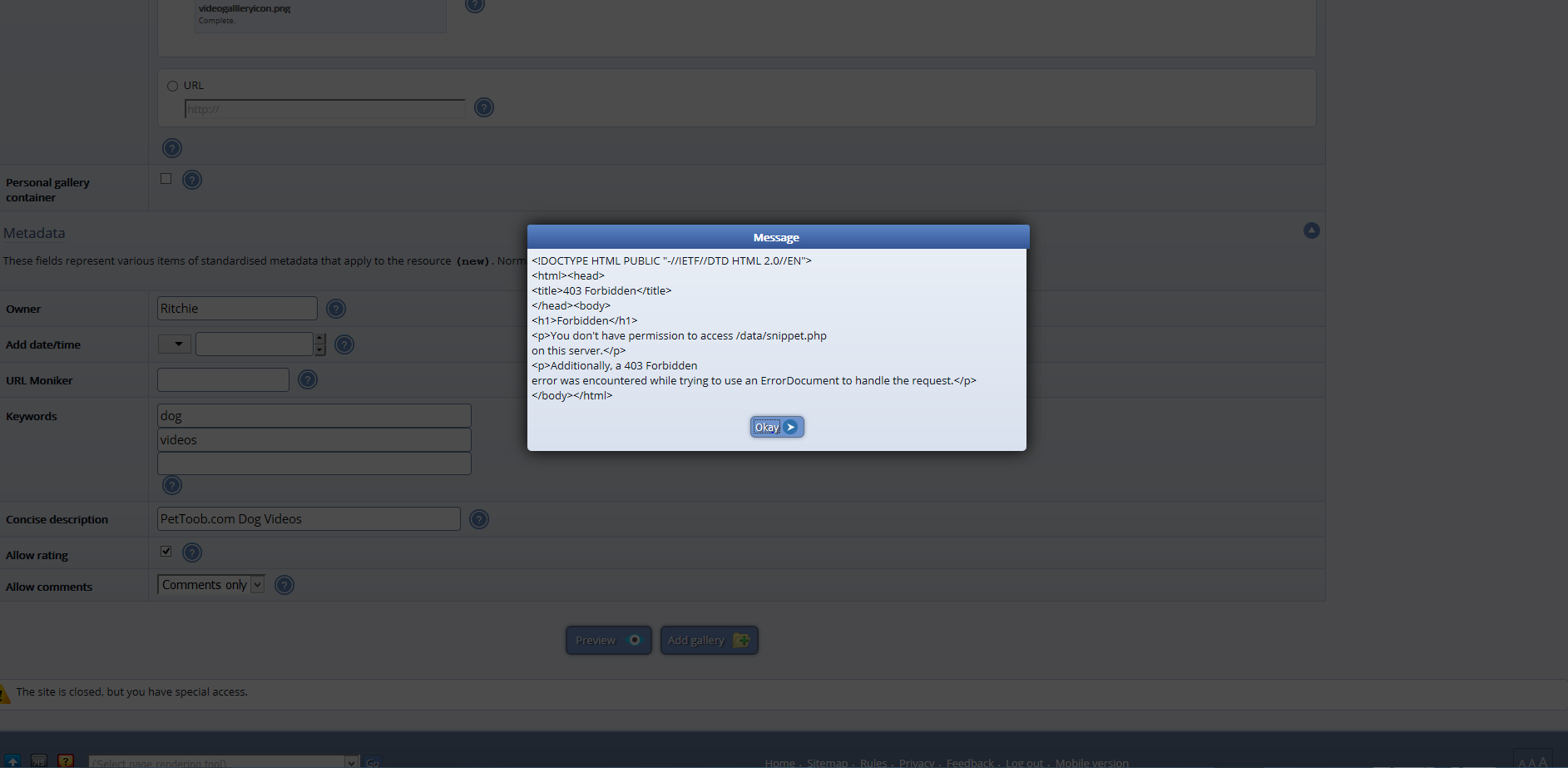Open help icon next to Allow rating

coord(192,552)
